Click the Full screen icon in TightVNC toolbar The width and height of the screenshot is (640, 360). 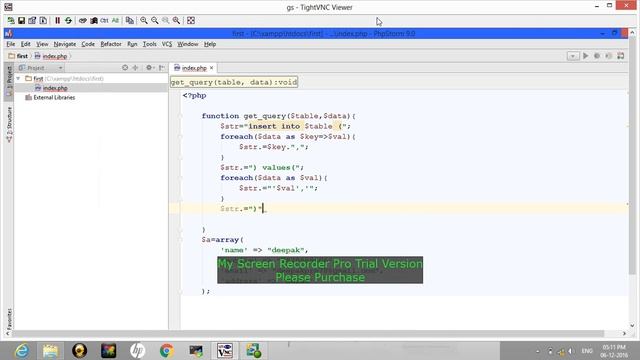(x=191, y=20)
